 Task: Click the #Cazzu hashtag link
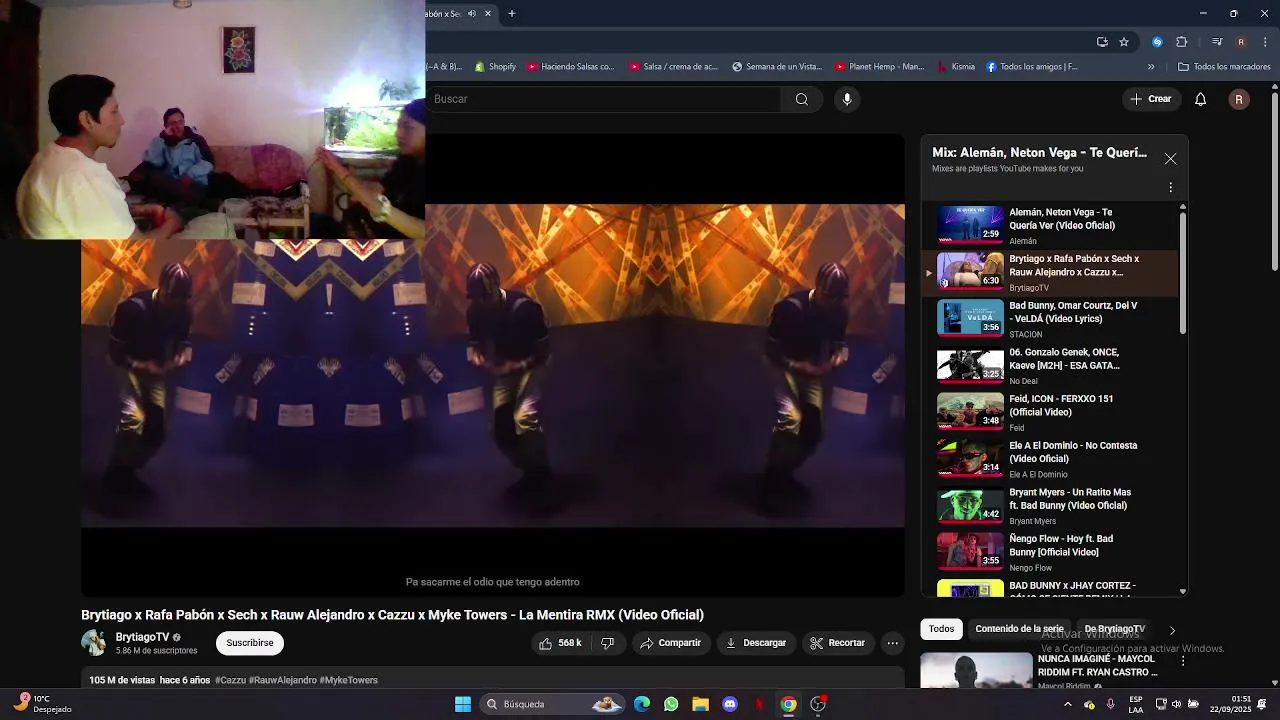tap(230, 680)
